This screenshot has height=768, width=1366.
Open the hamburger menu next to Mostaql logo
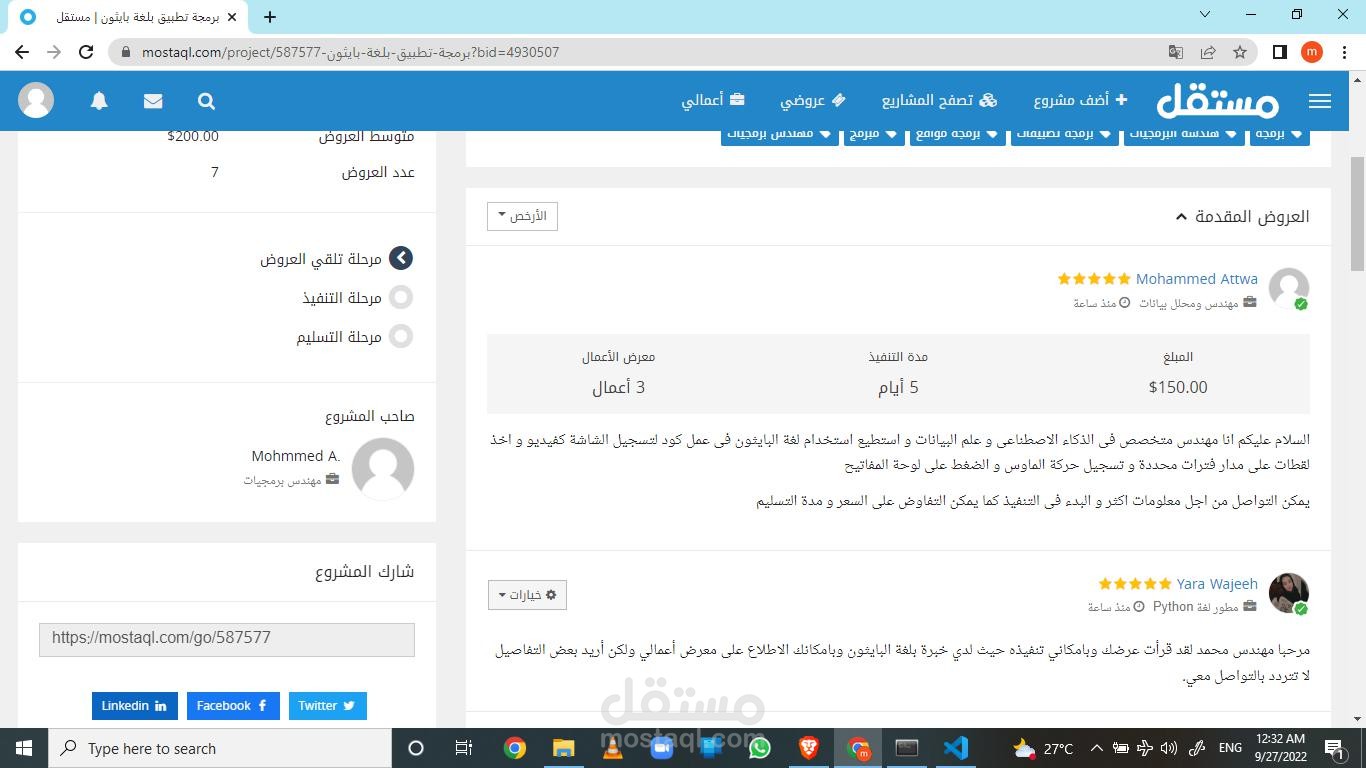pyautogui.click(x=1320, y=101)
